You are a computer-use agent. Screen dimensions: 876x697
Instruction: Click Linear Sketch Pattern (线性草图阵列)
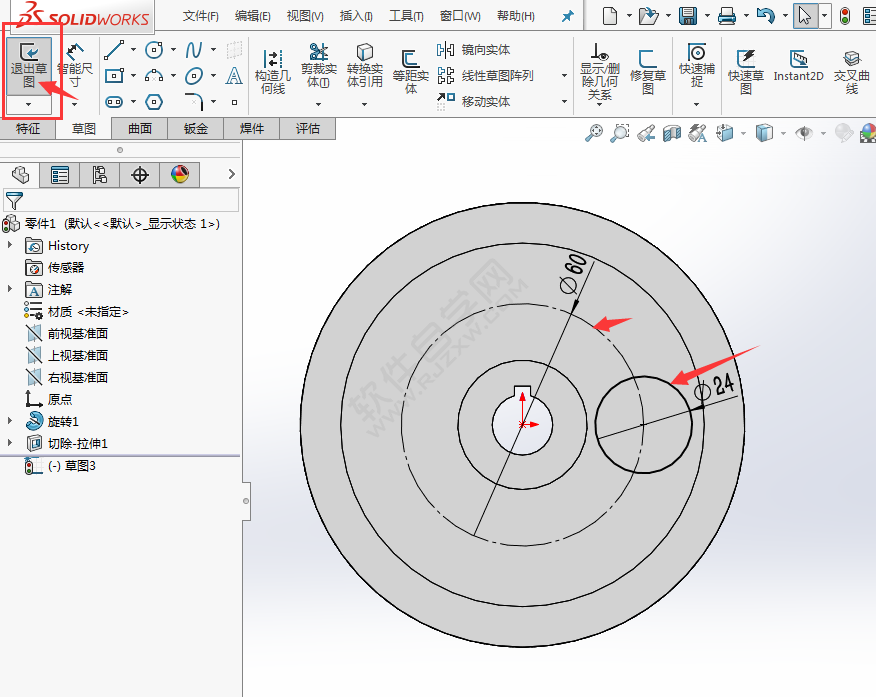[x=485, y=75]
